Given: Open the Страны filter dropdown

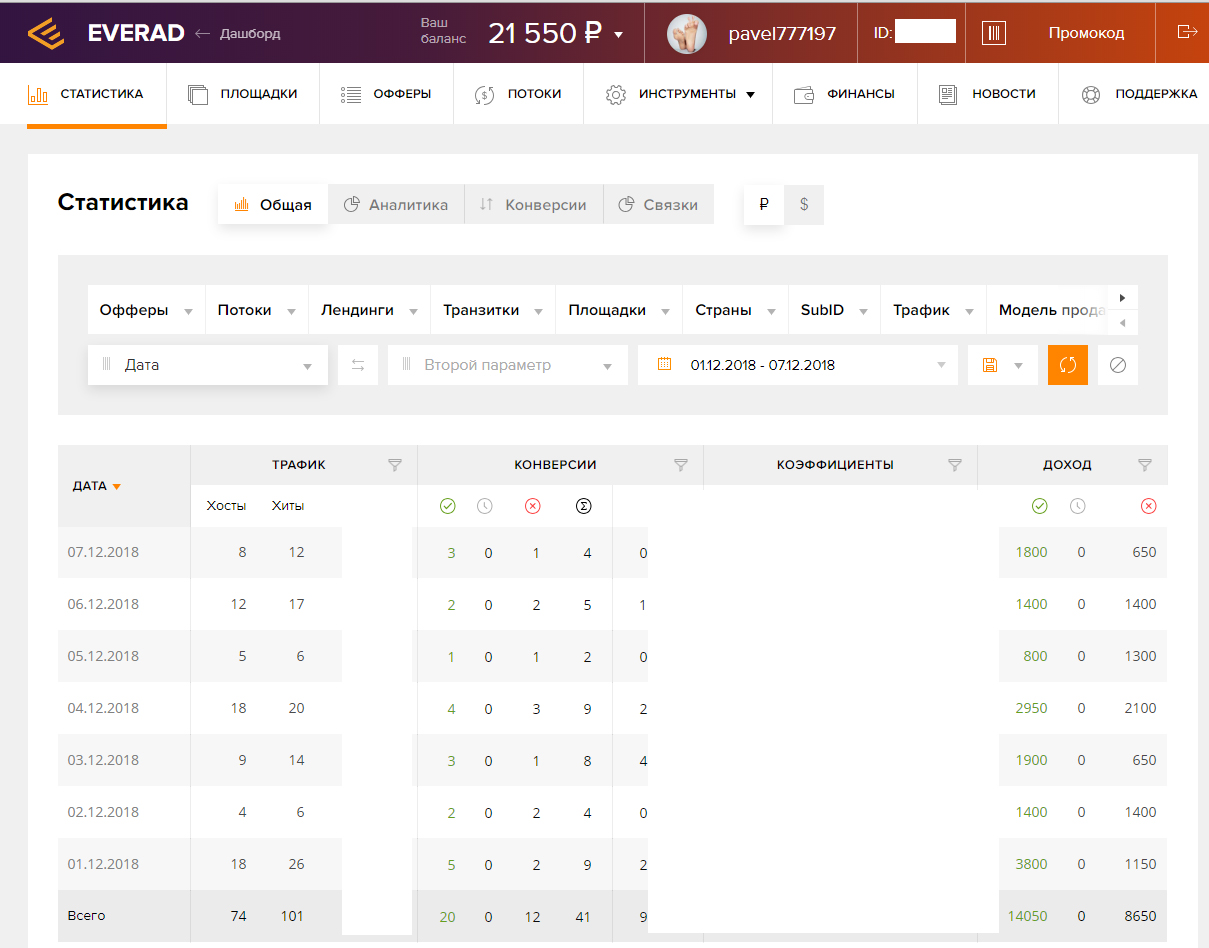Looking at the screenshot, I should [x=734, y=310].
